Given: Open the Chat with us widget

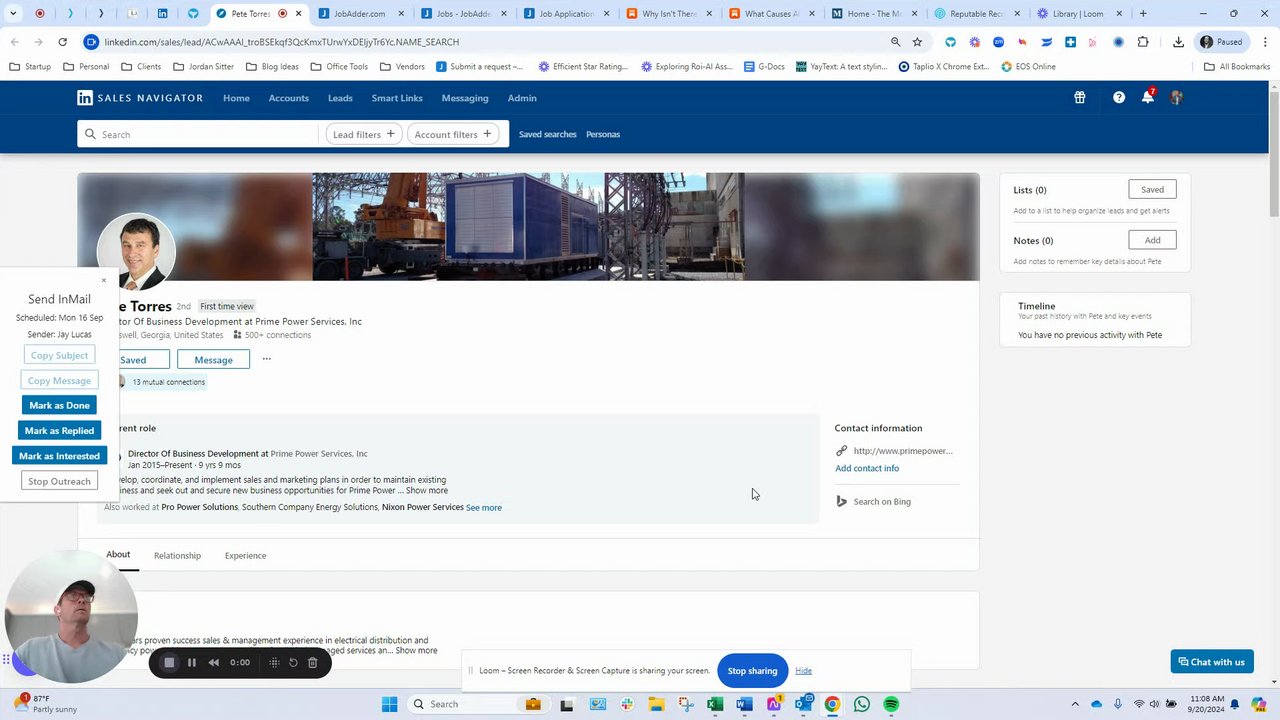Looking at the screenshot, I should pyautogui.click(x=1212, y=662).
